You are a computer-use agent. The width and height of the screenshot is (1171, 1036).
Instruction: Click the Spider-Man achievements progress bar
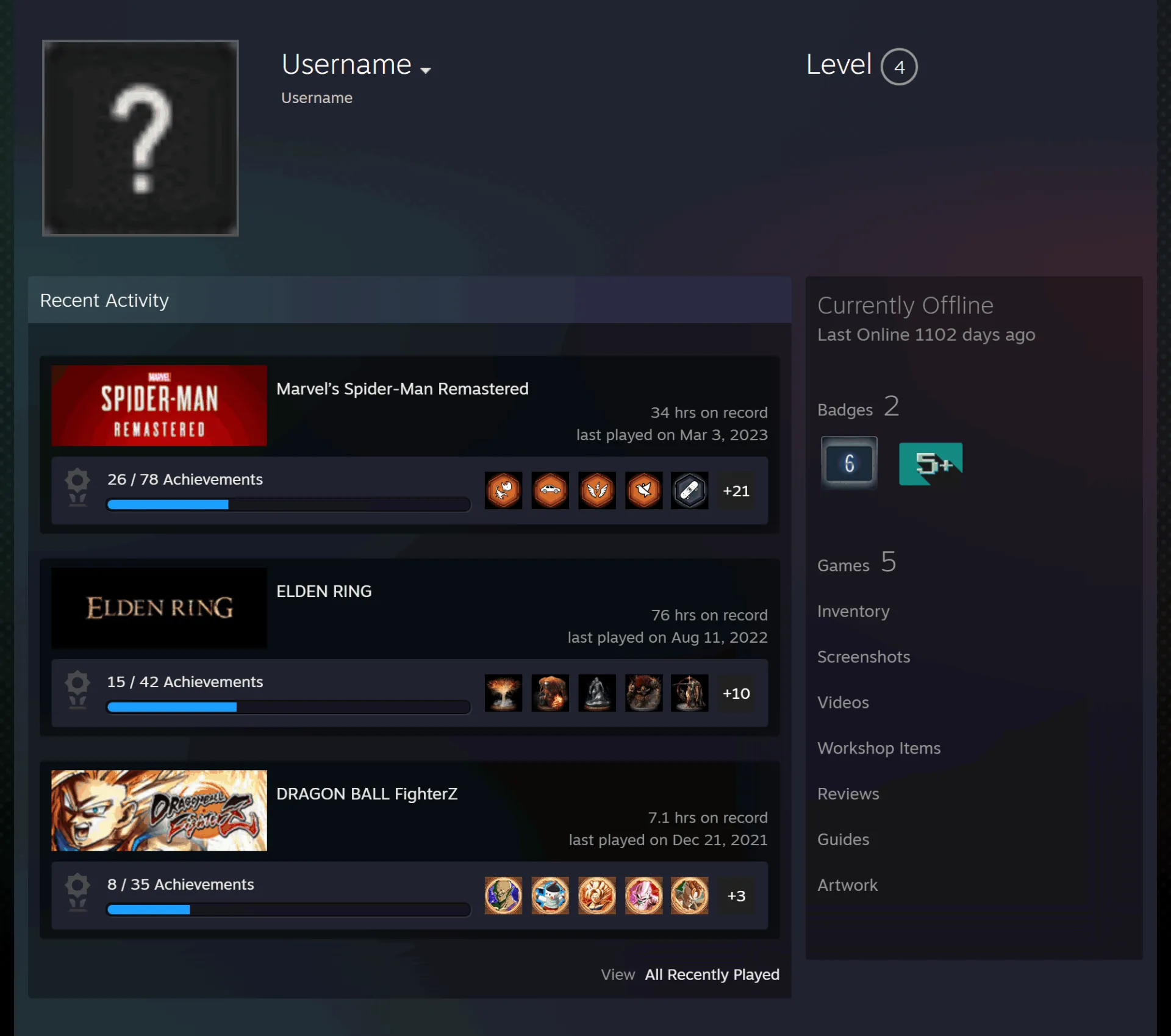coord(288,504)
